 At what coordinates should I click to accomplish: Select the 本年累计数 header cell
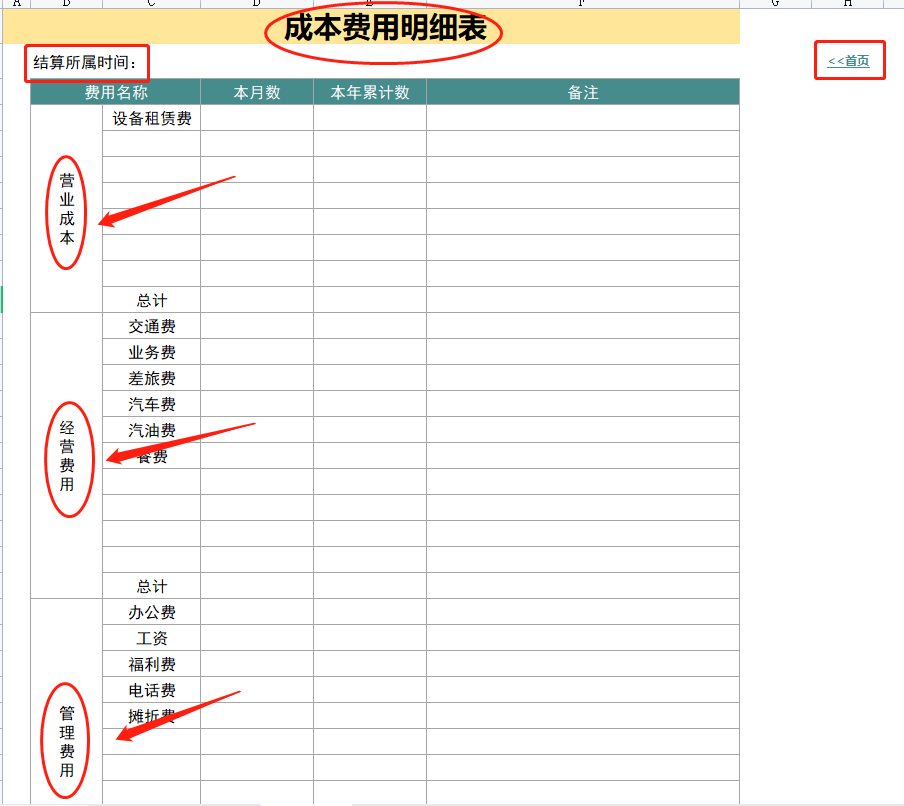click(369, 91)
